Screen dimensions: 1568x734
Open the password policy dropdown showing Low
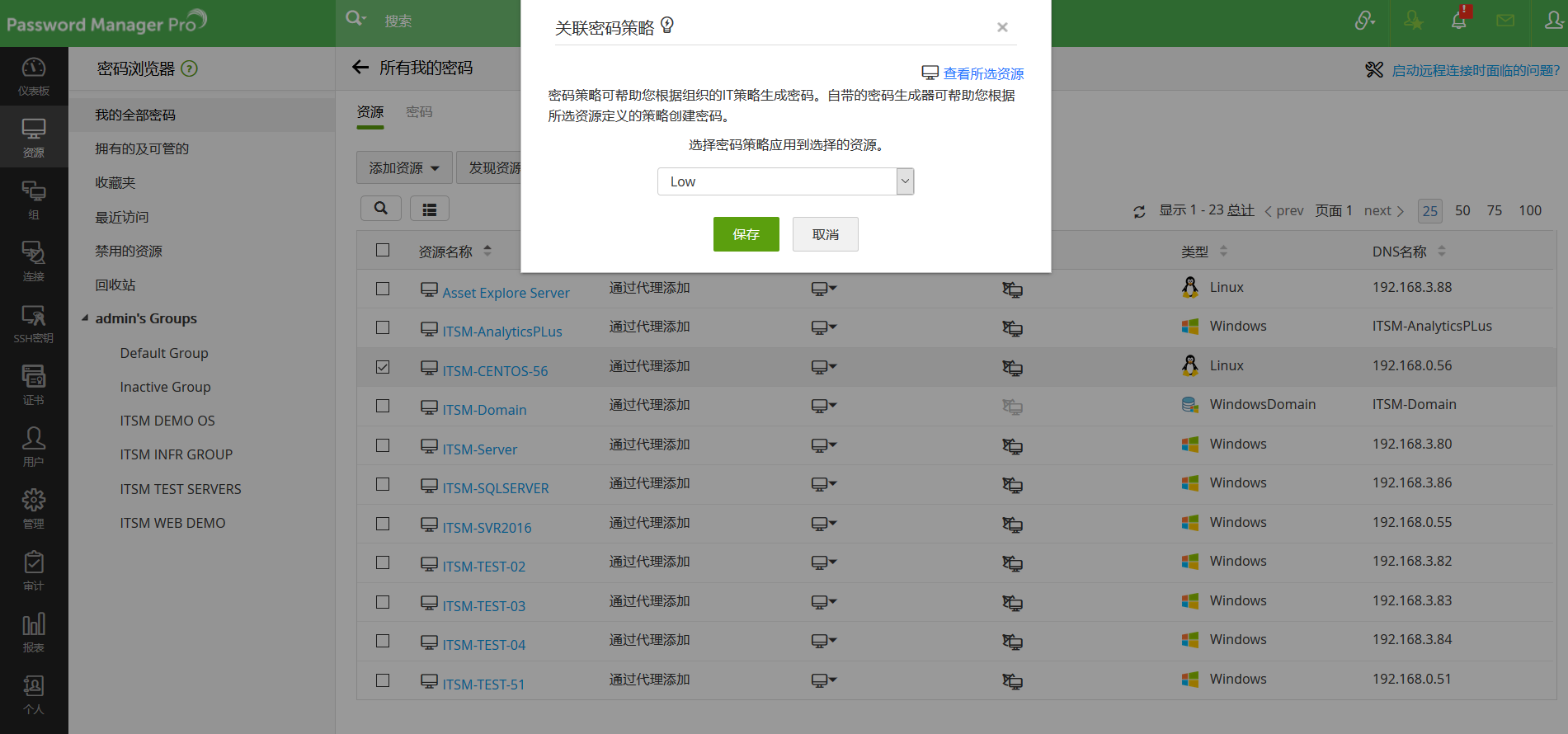[785, 181]
